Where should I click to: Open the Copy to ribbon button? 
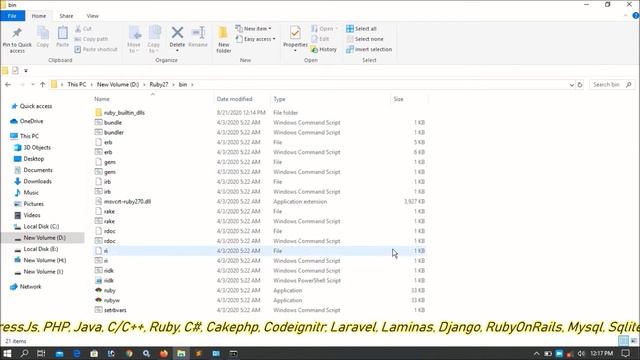pyautogui.click(x=154, y=39)
